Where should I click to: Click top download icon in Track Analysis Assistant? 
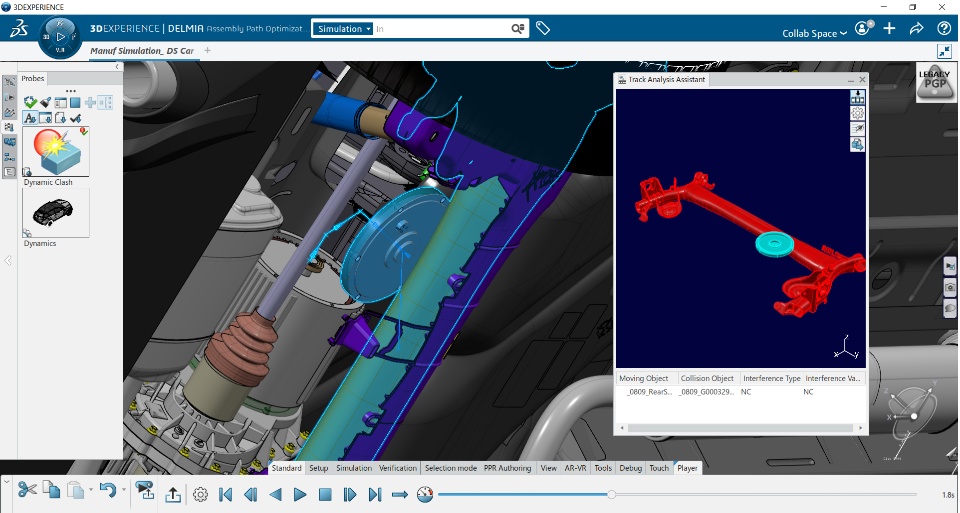[x=857, y=97]
